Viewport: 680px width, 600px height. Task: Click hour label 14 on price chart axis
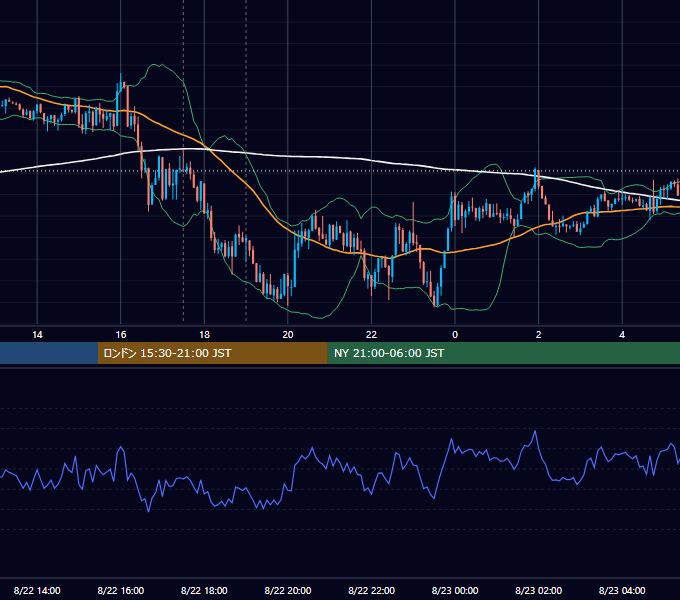point(37,335)
